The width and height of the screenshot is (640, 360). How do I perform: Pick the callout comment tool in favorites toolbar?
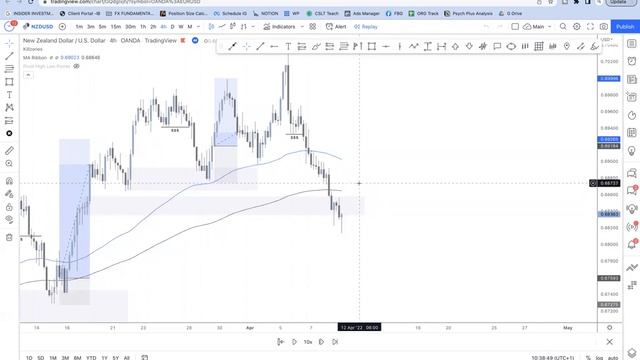[x=497, y=47]
